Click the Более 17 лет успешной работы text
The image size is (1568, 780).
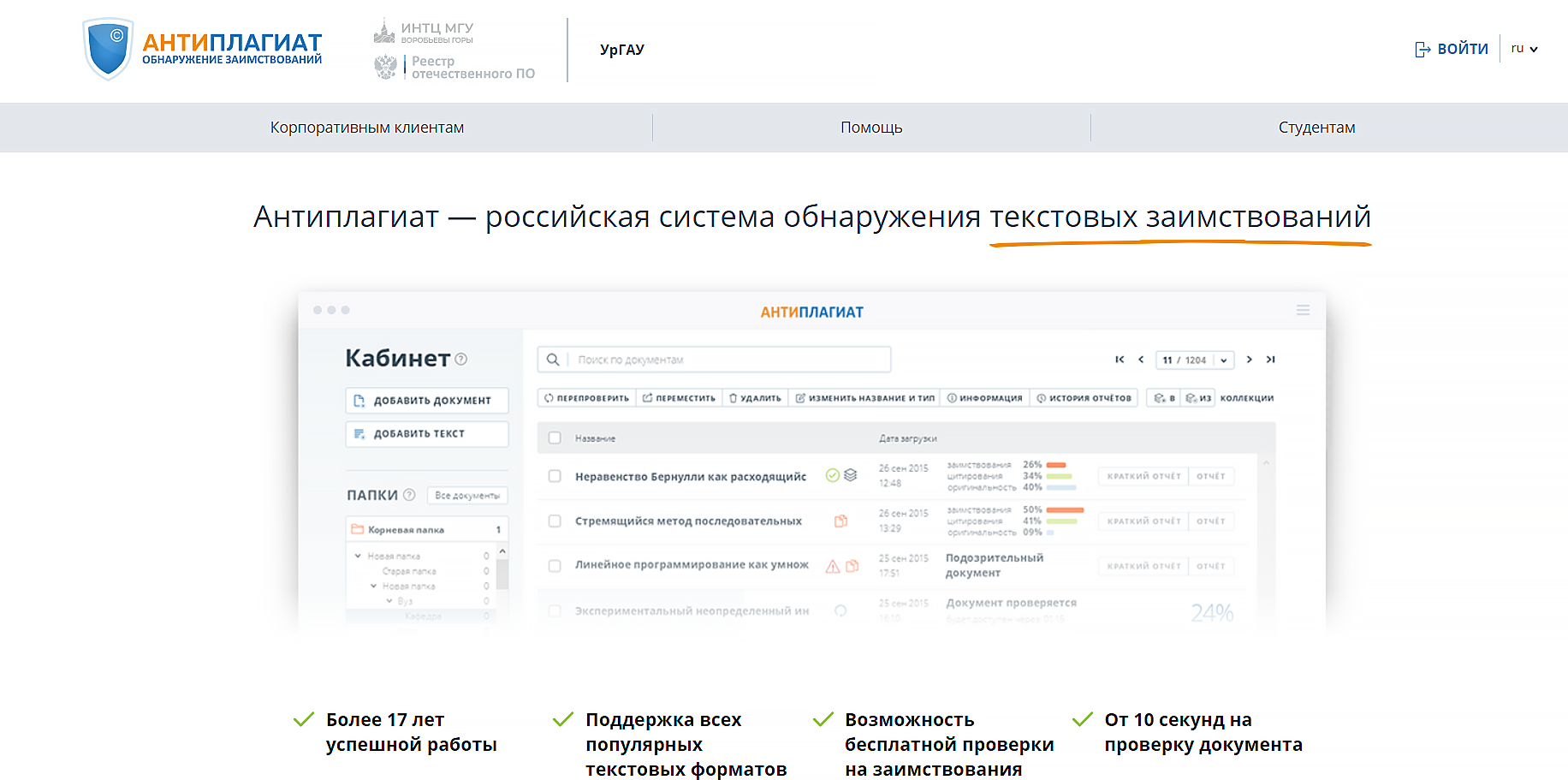pos(411,732)
